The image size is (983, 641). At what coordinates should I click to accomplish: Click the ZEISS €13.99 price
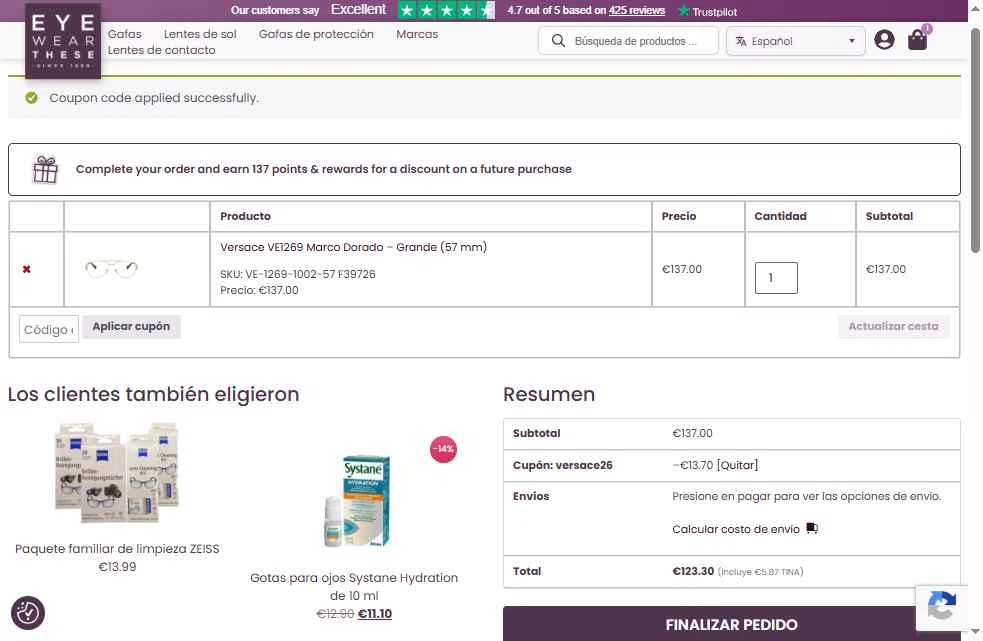tap(117, 566)
